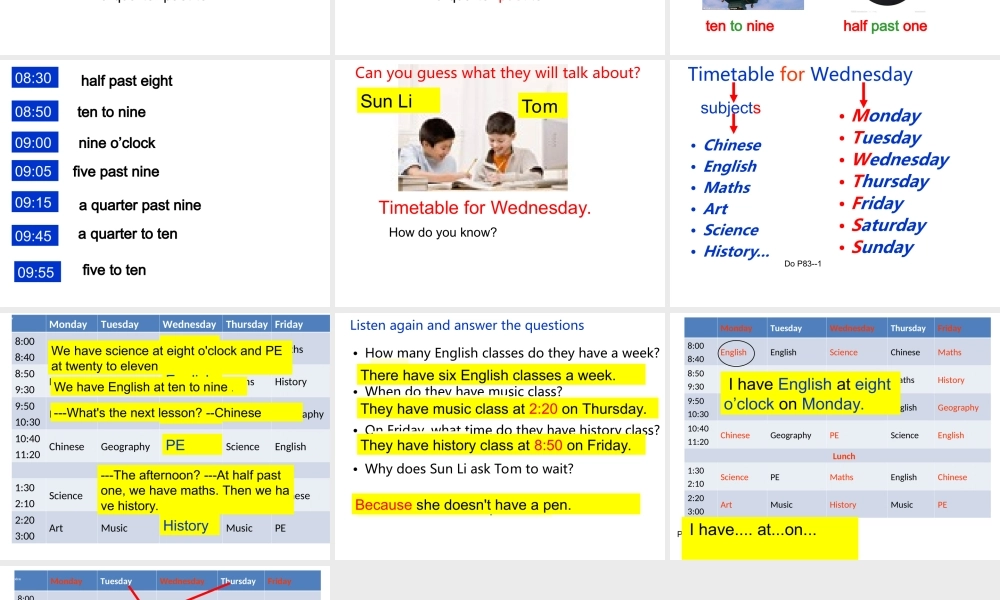Viewport: 1000px width, 600px height.
Task: Open the partially visible slide at the bottom
Action: tap(166, 584)
